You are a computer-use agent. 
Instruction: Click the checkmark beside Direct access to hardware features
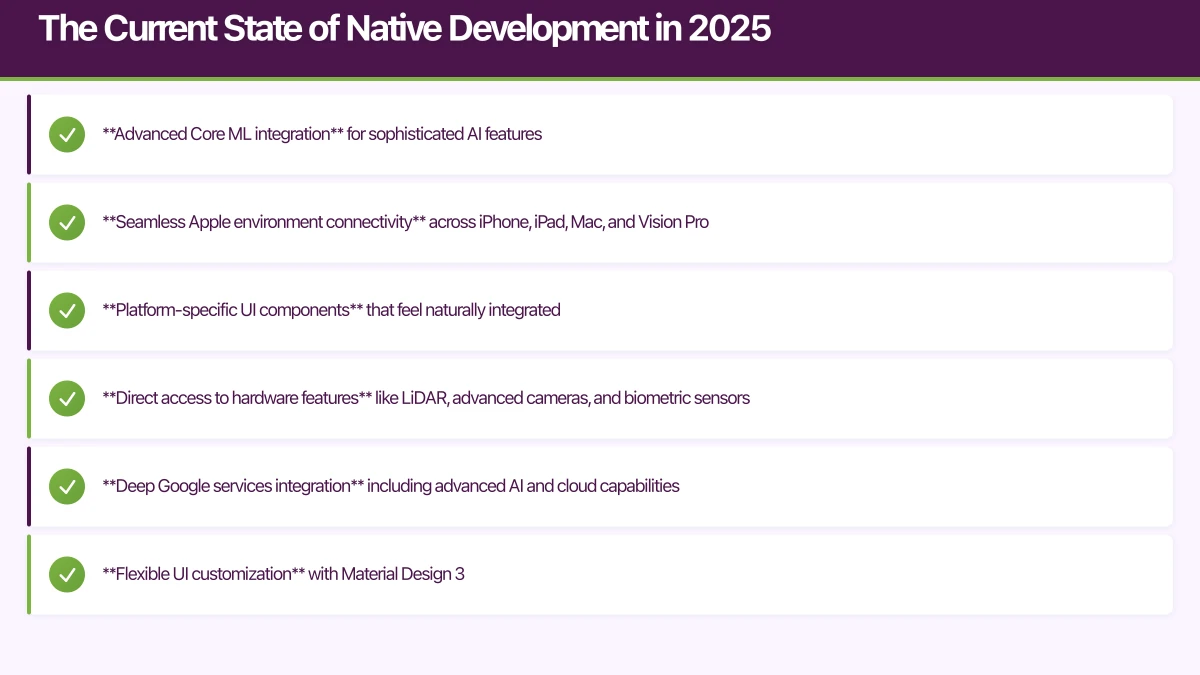click(x=66, y=398)
